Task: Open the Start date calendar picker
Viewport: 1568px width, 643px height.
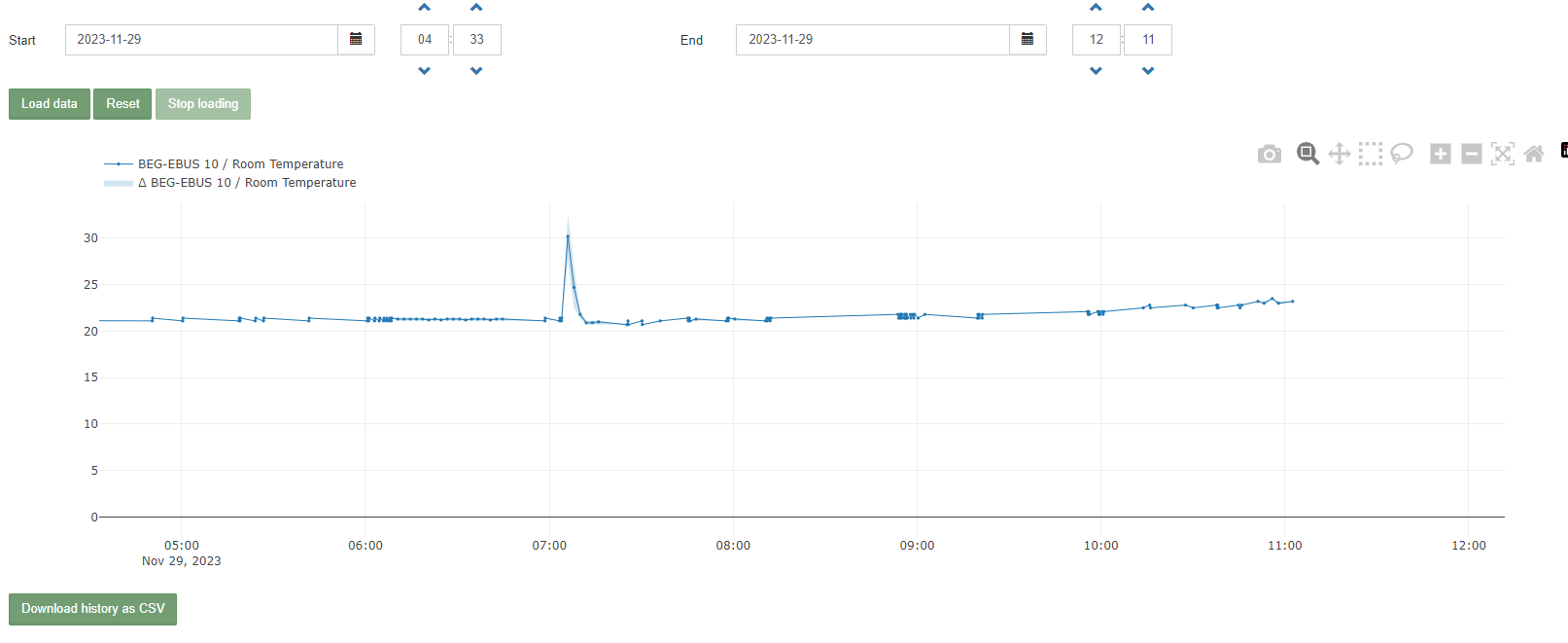Action: coord(356,40)
